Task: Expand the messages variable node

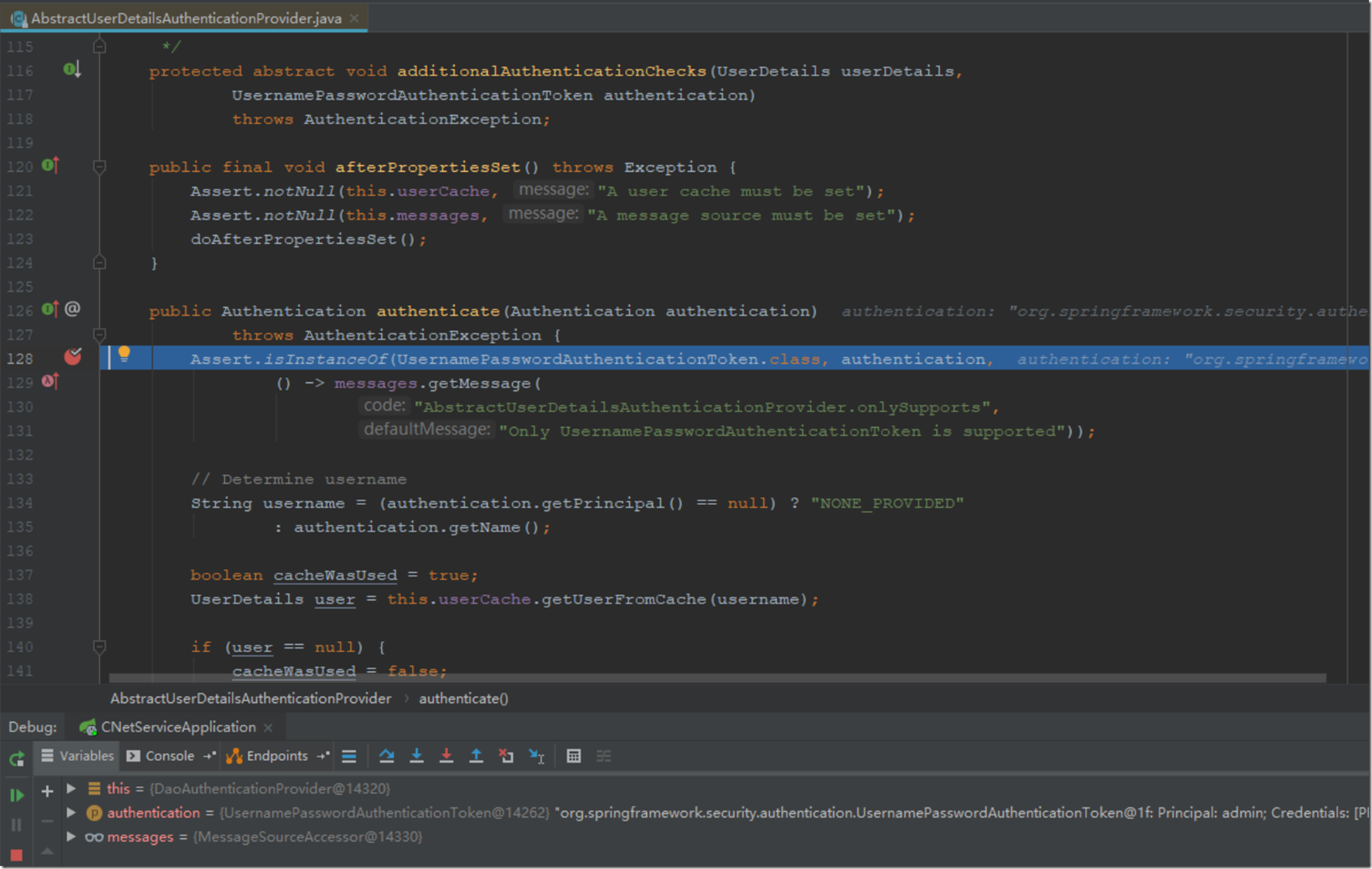Action: 71,837
